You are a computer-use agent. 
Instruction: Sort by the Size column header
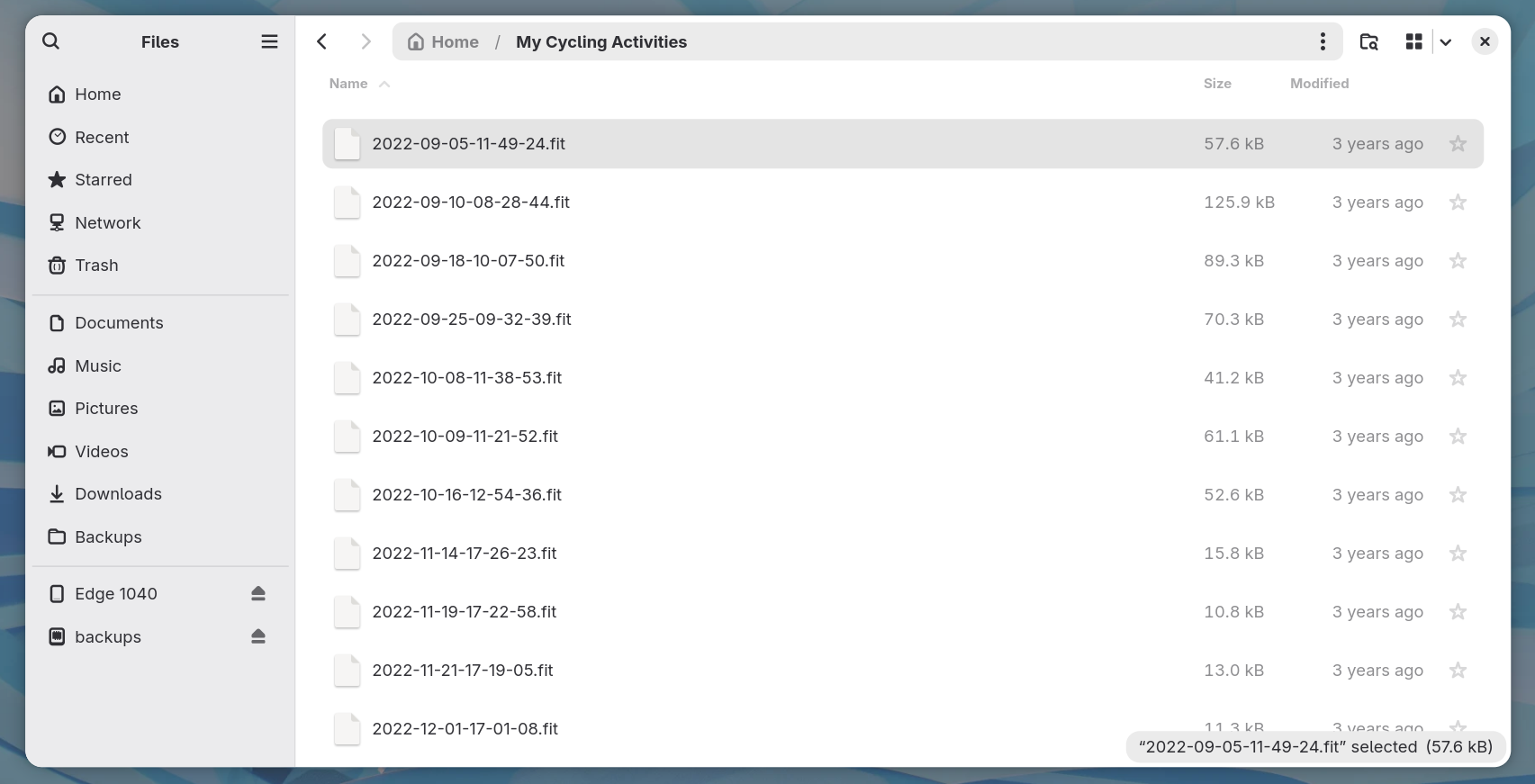[1217, 84]
